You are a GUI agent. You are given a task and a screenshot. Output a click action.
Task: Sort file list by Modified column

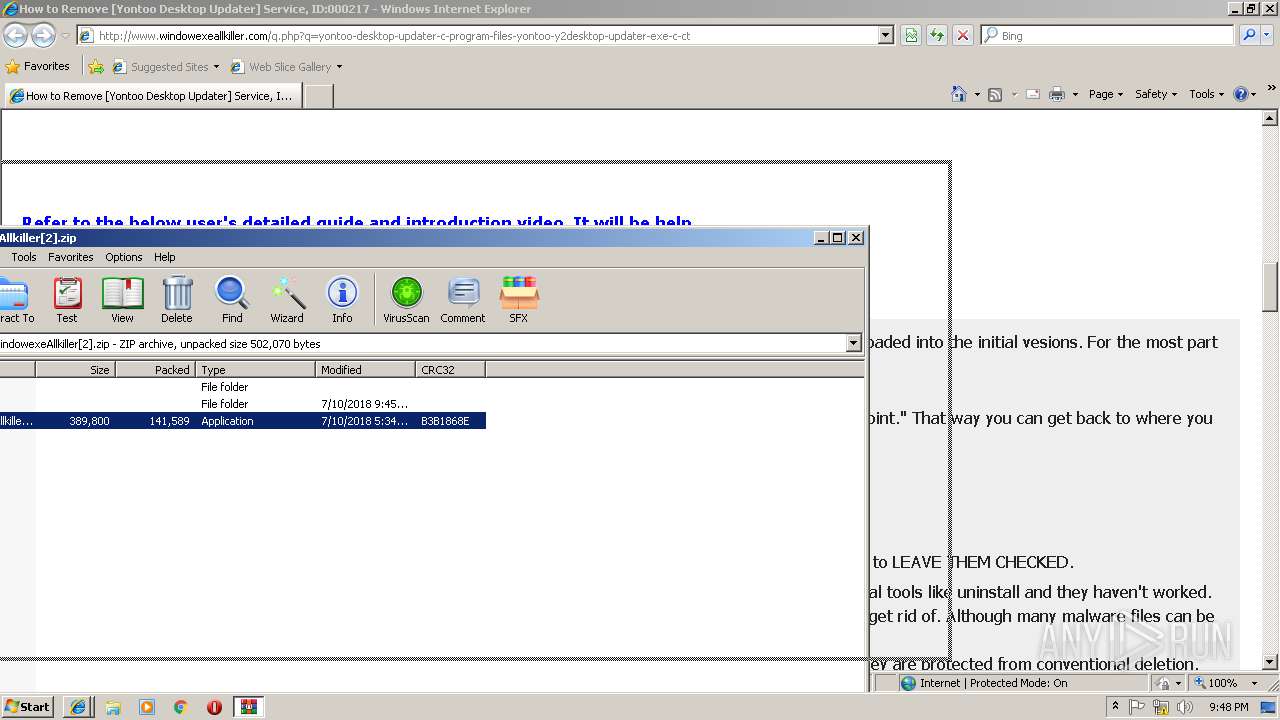pos(366,370)
